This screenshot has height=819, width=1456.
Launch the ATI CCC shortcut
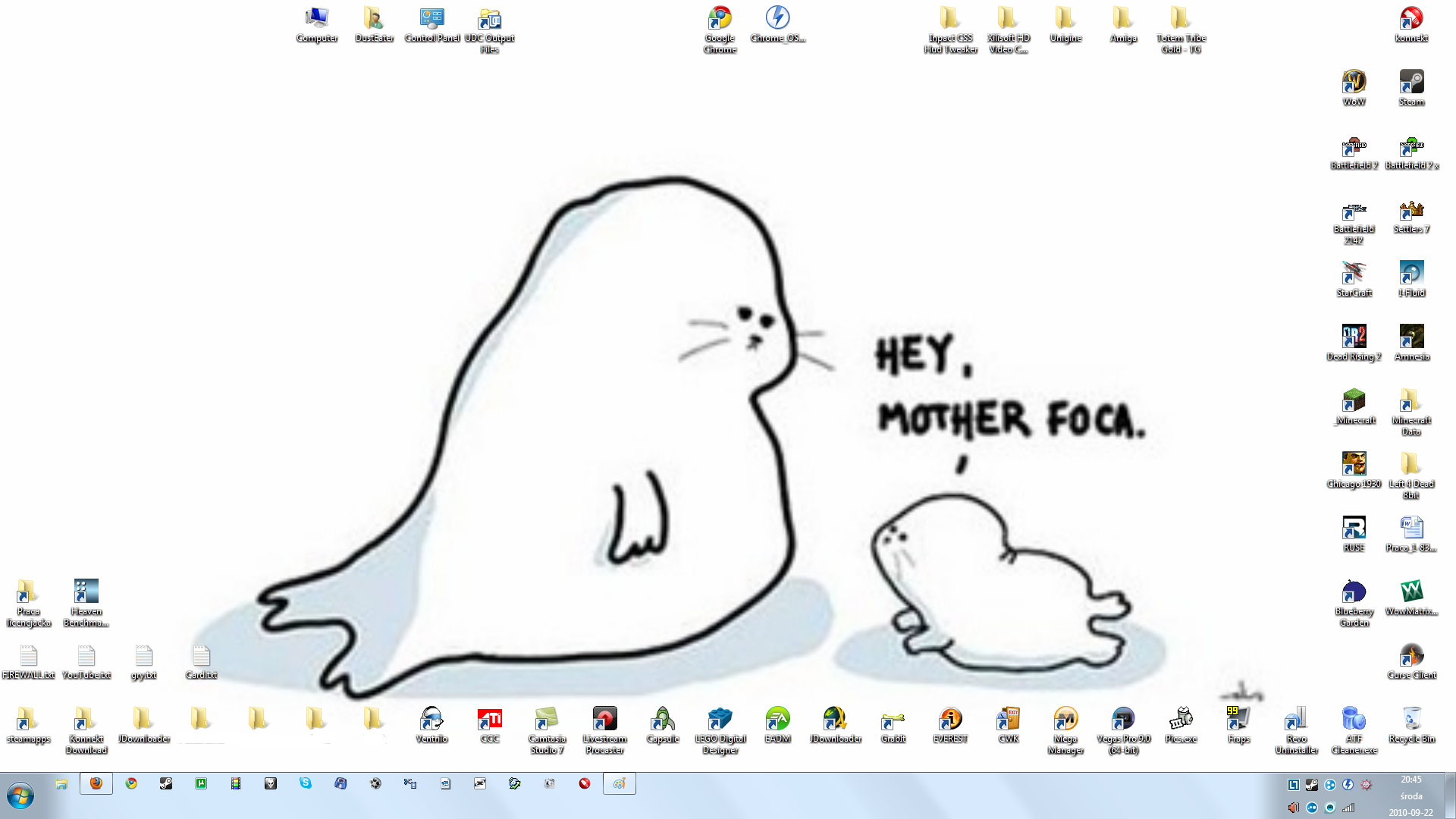pos(490,726)
